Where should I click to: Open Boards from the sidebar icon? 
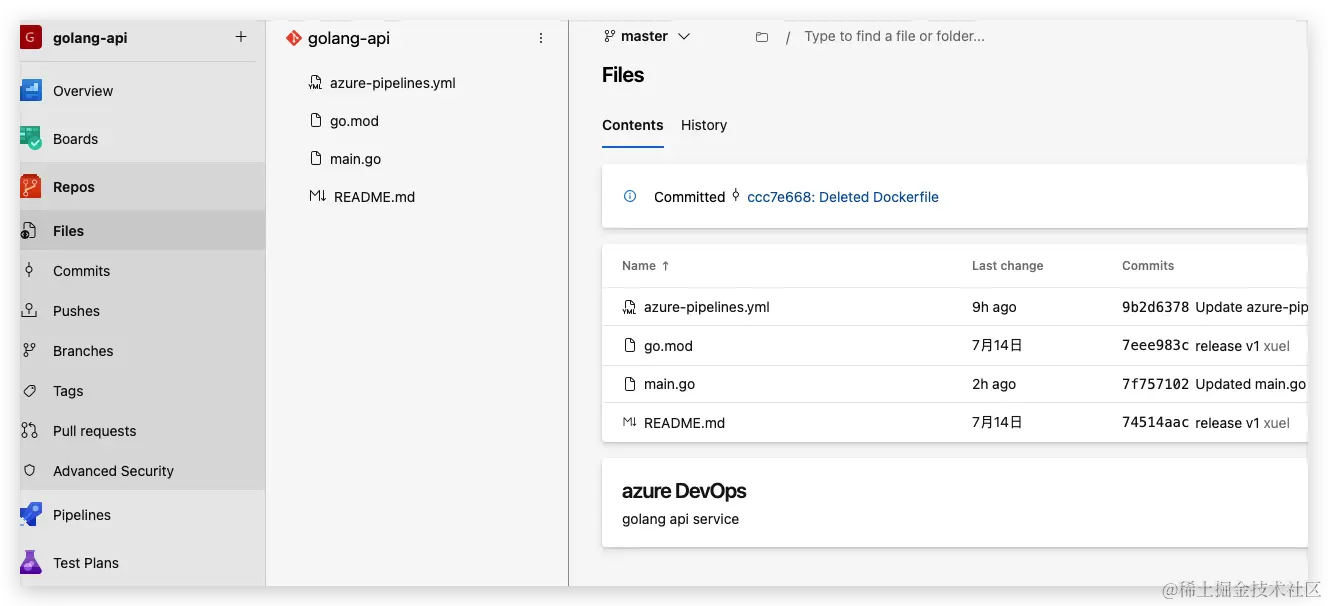coord(31,139)
